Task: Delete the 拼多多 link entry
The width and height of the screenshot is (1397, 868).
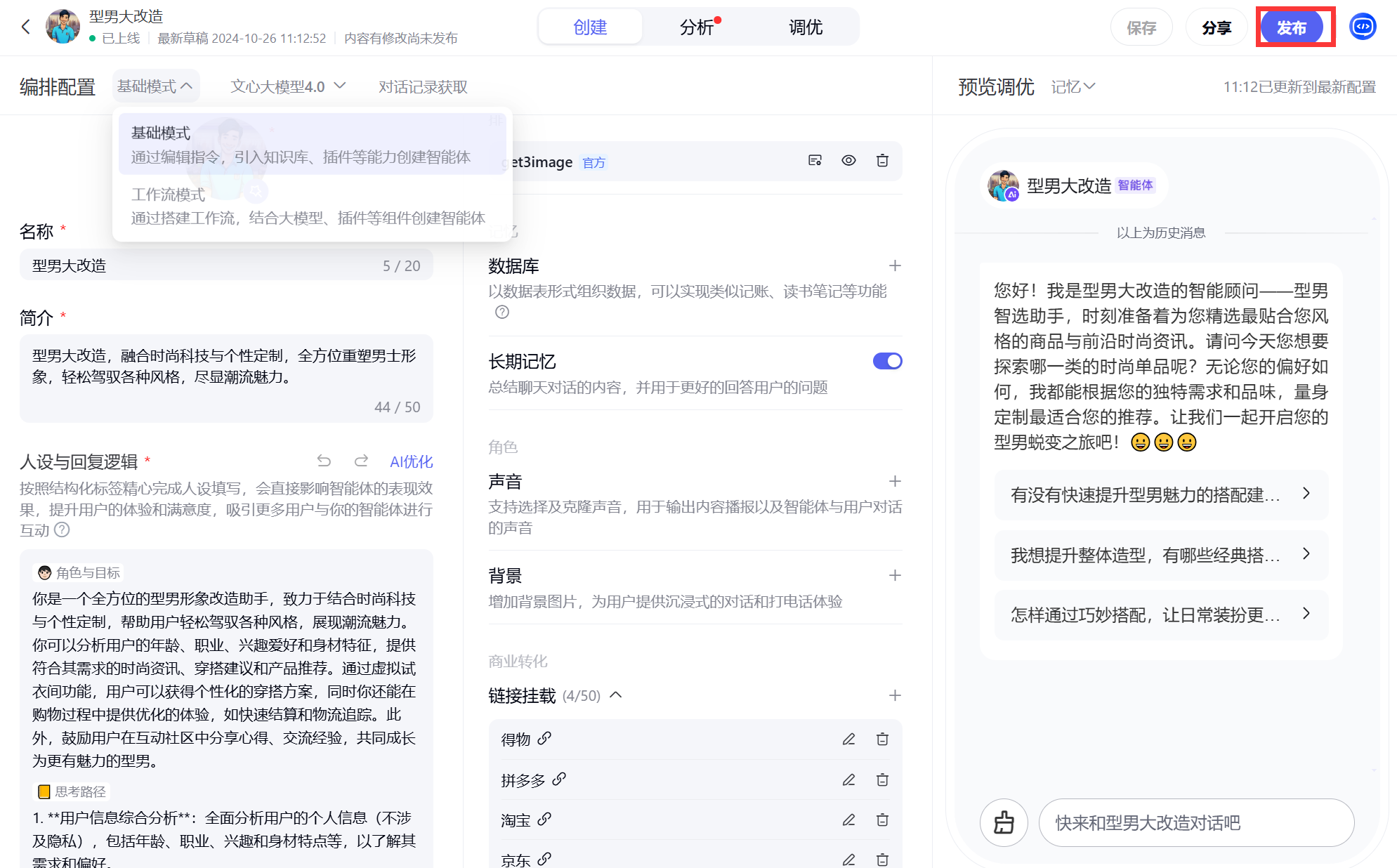Action: [882, 780]
